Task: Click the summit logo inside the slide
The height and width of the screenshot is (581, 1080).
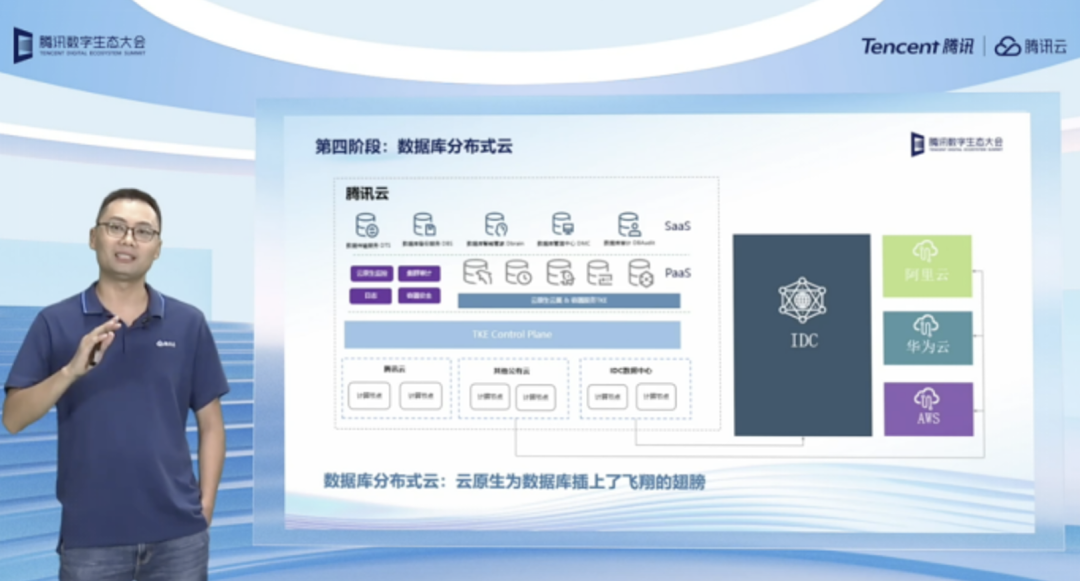Action: (x=957, y=144)
